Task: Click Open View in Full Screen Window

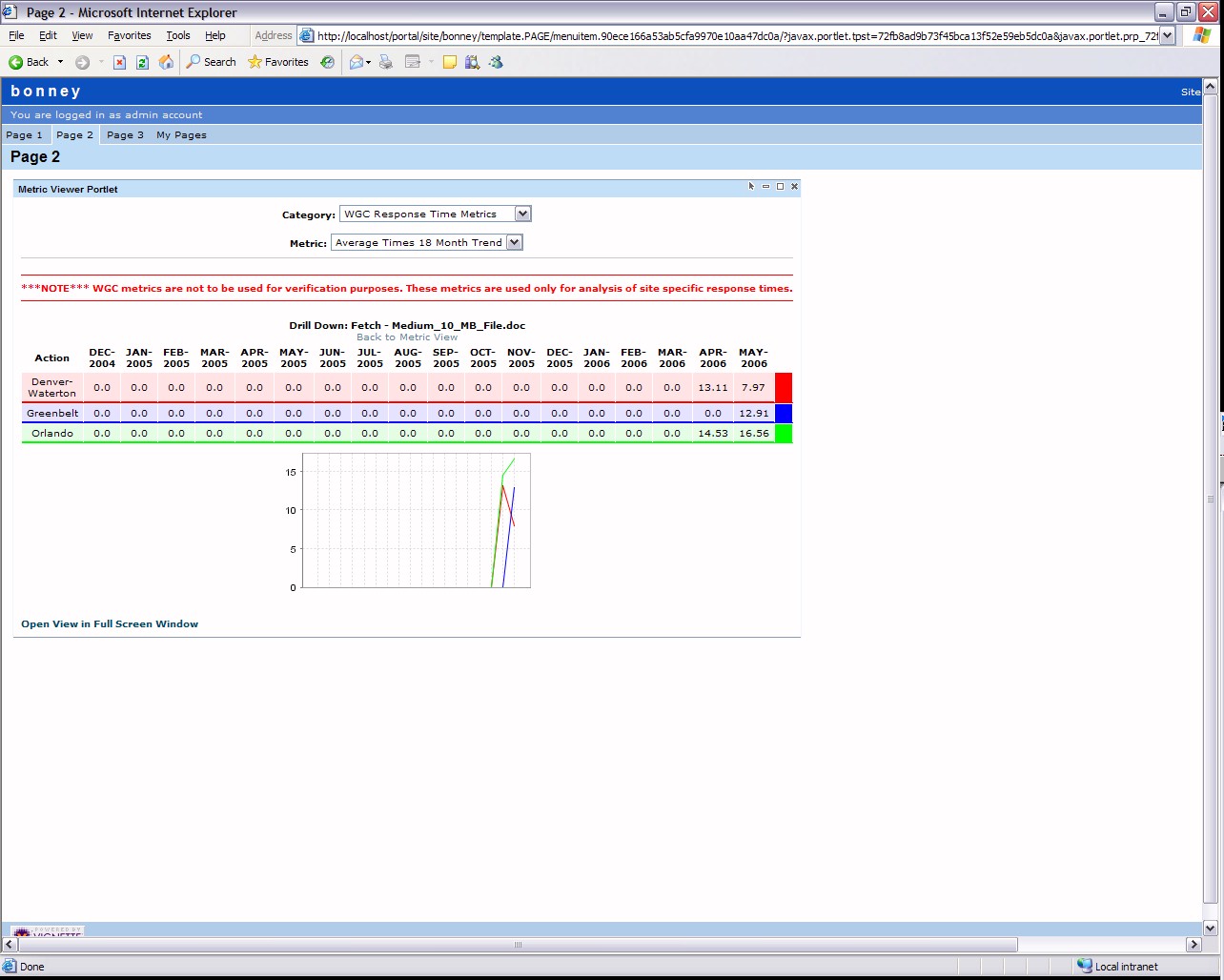Action: [x=110, y=624]
